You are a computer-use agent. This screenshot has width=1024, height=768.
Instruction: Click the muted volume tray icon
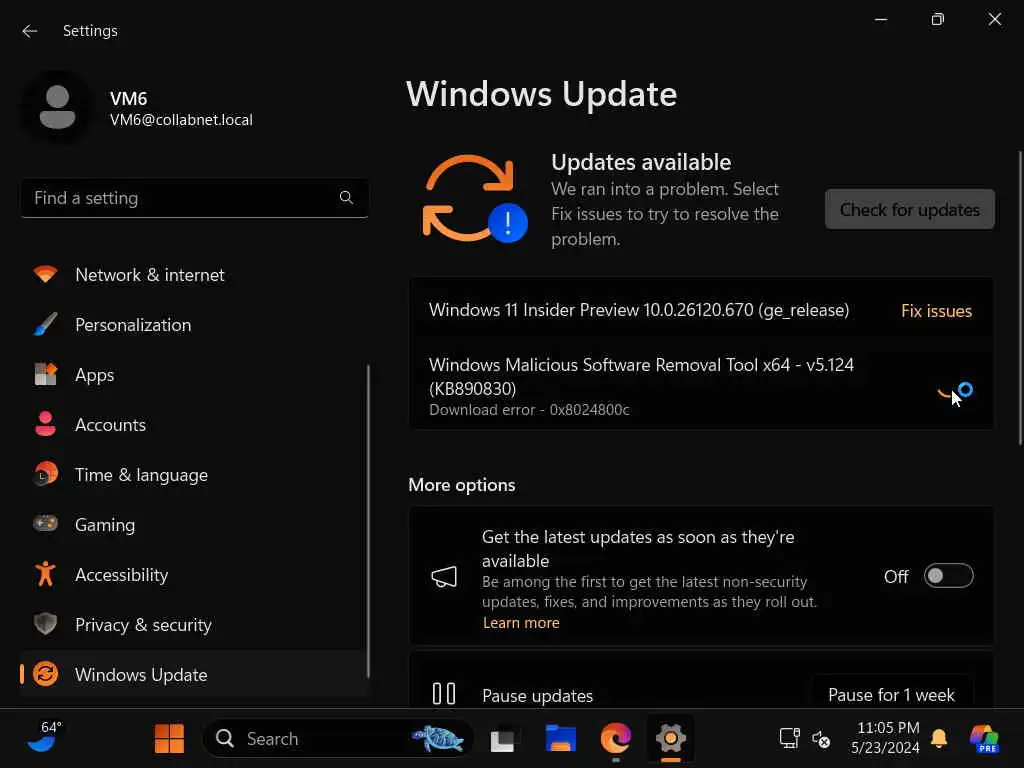click(821, 739)
